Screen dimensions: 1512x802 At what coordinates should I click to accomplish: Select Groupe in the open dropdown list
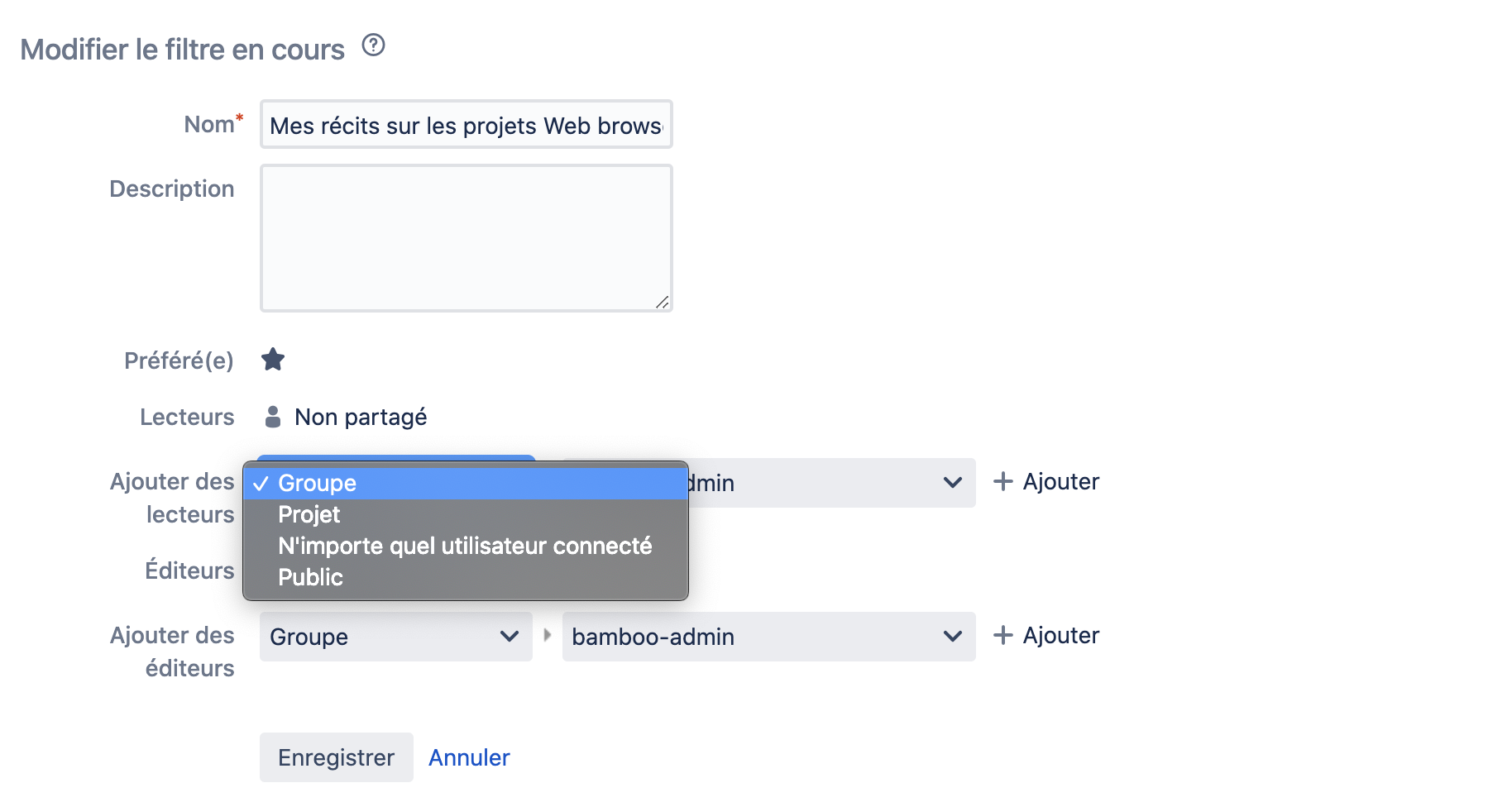tap(318, 484)
